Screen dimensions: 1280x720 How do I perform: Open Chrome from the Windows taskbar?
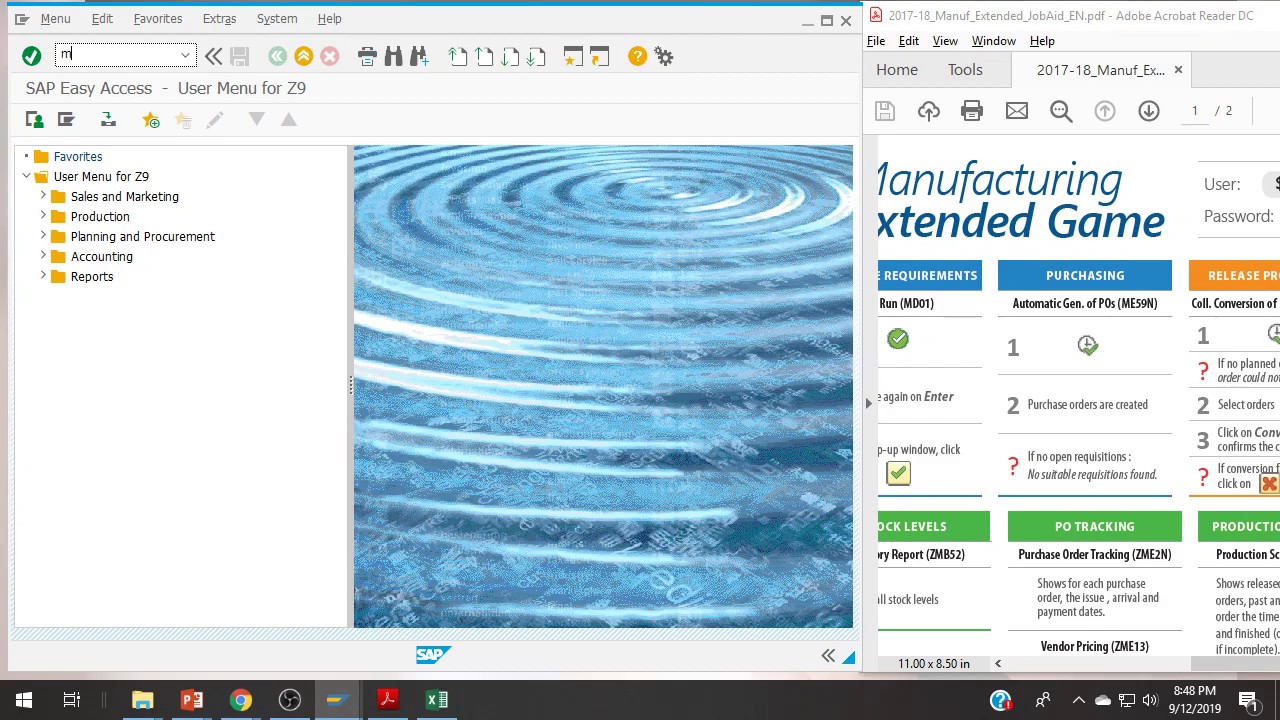(241, 700)
